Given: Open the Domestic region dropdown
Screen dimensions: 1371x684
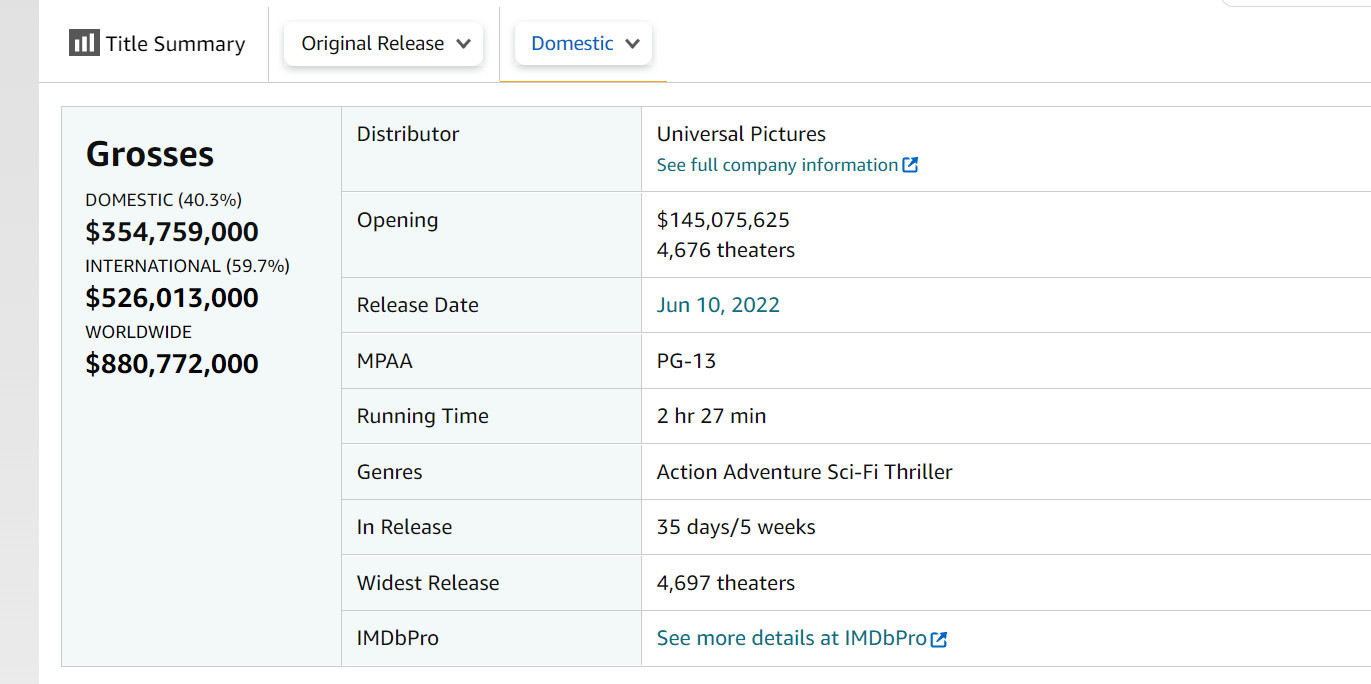Looking at the screenshot, I should pyautogui.click(x=583, y=44).
